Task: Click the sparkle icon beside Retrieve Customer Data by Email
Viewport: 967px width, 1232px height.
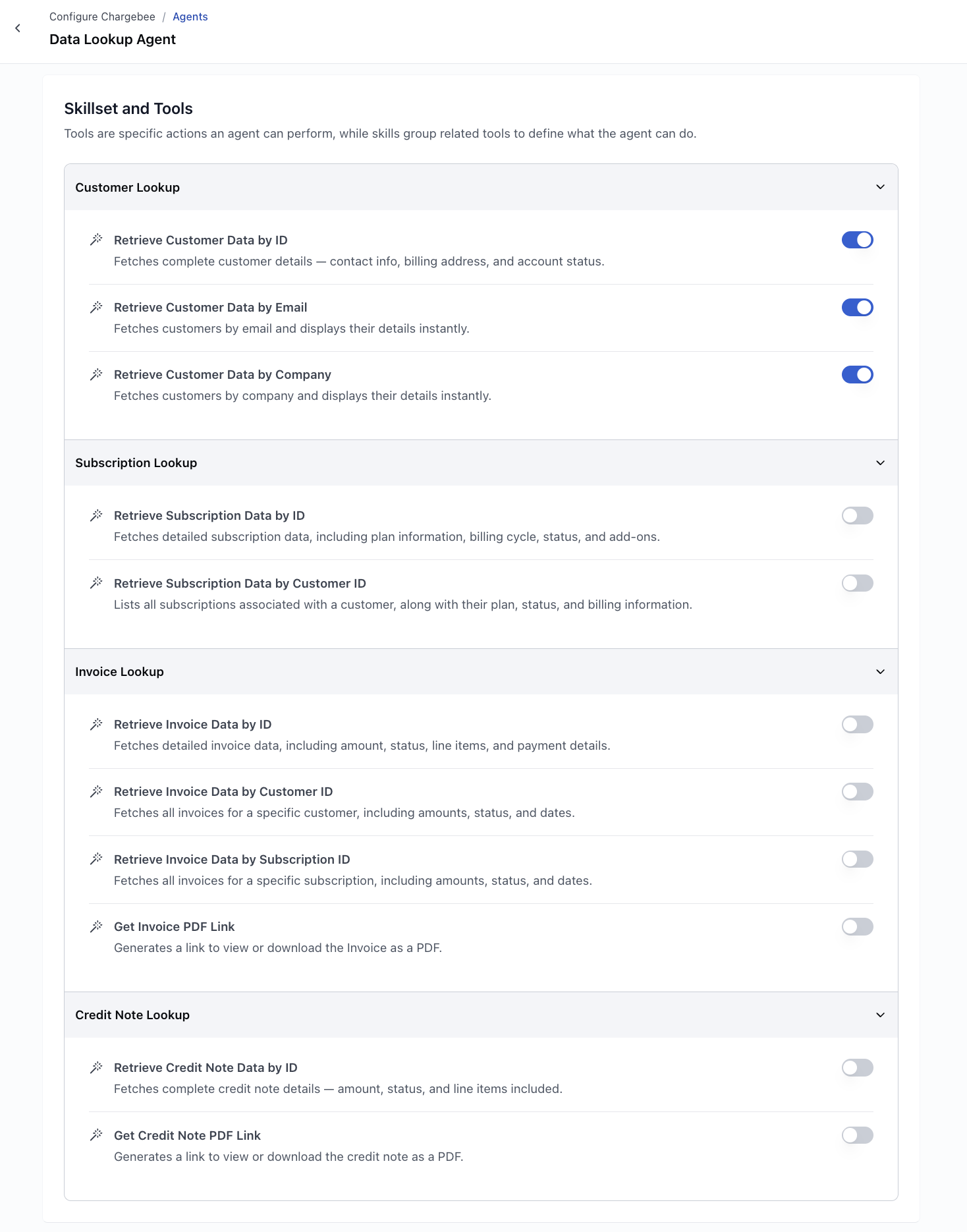Action: click(x=97, y=306)
